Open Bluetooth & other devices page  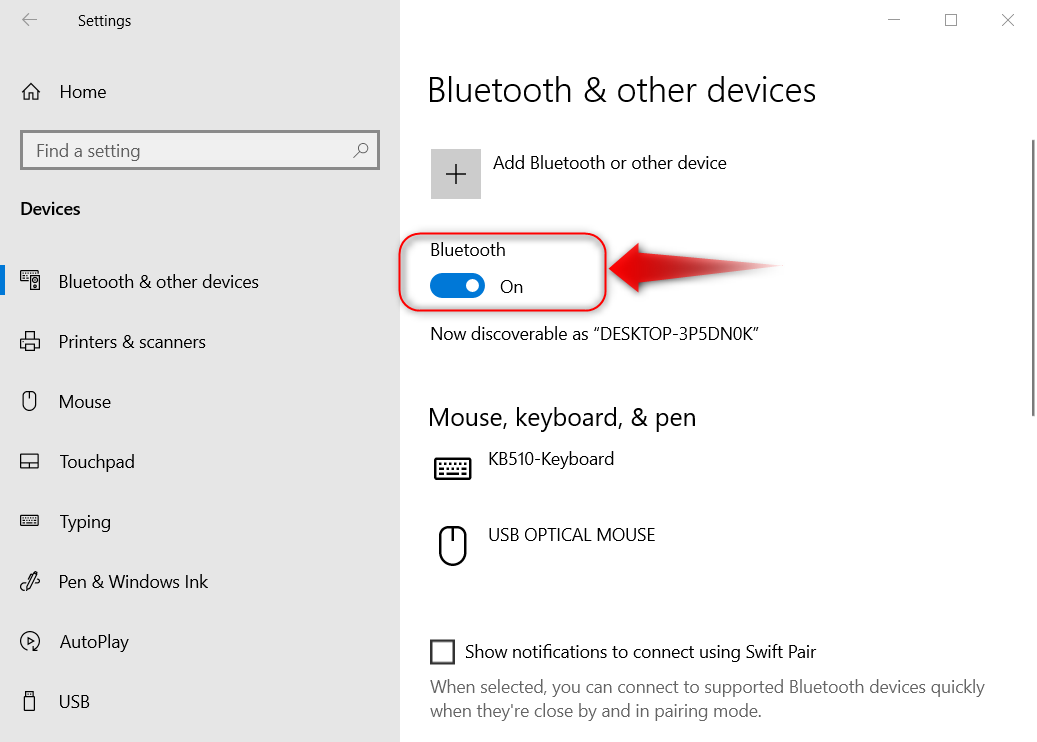tap(158, 282)
